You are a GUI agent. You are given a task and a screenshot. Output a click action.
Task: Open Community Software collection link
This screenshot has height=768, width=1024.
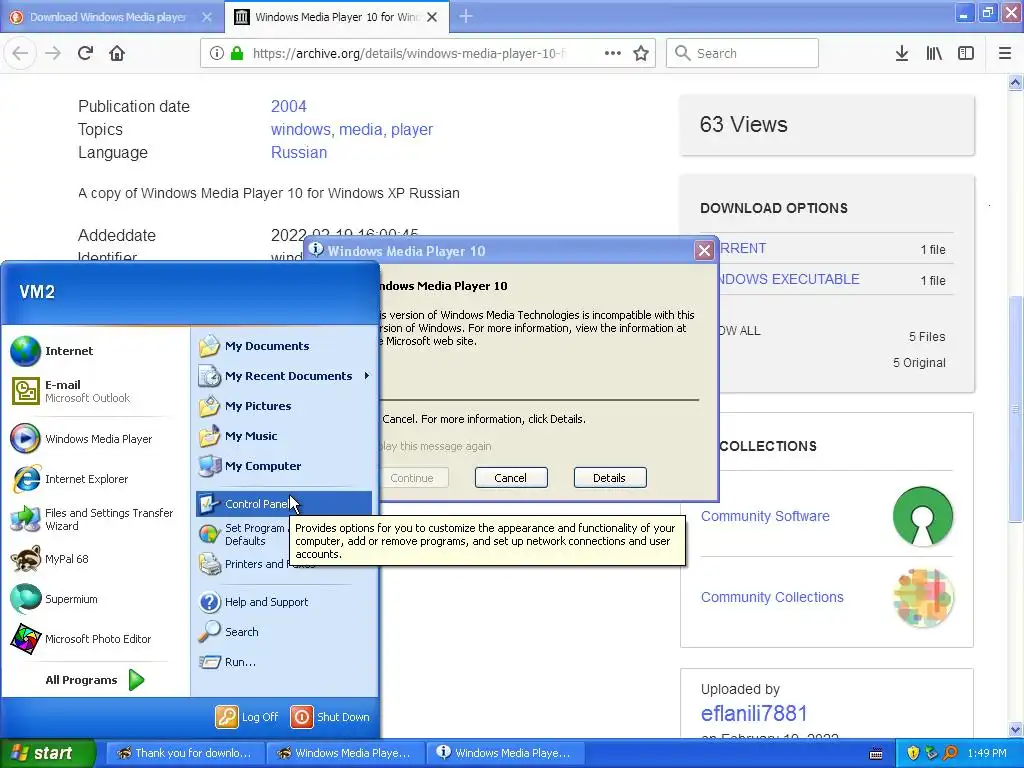[765, 516]
